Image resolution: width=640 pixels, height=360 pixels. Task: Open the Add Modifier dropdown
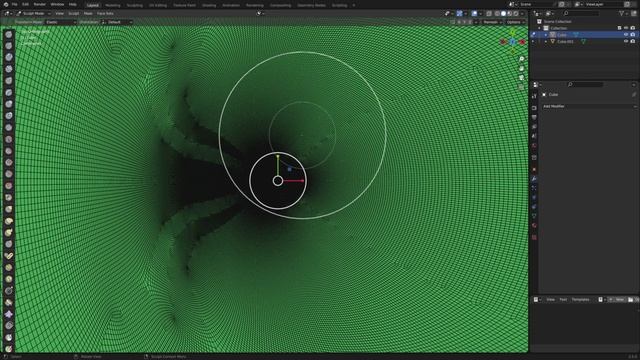click(589, 106)
